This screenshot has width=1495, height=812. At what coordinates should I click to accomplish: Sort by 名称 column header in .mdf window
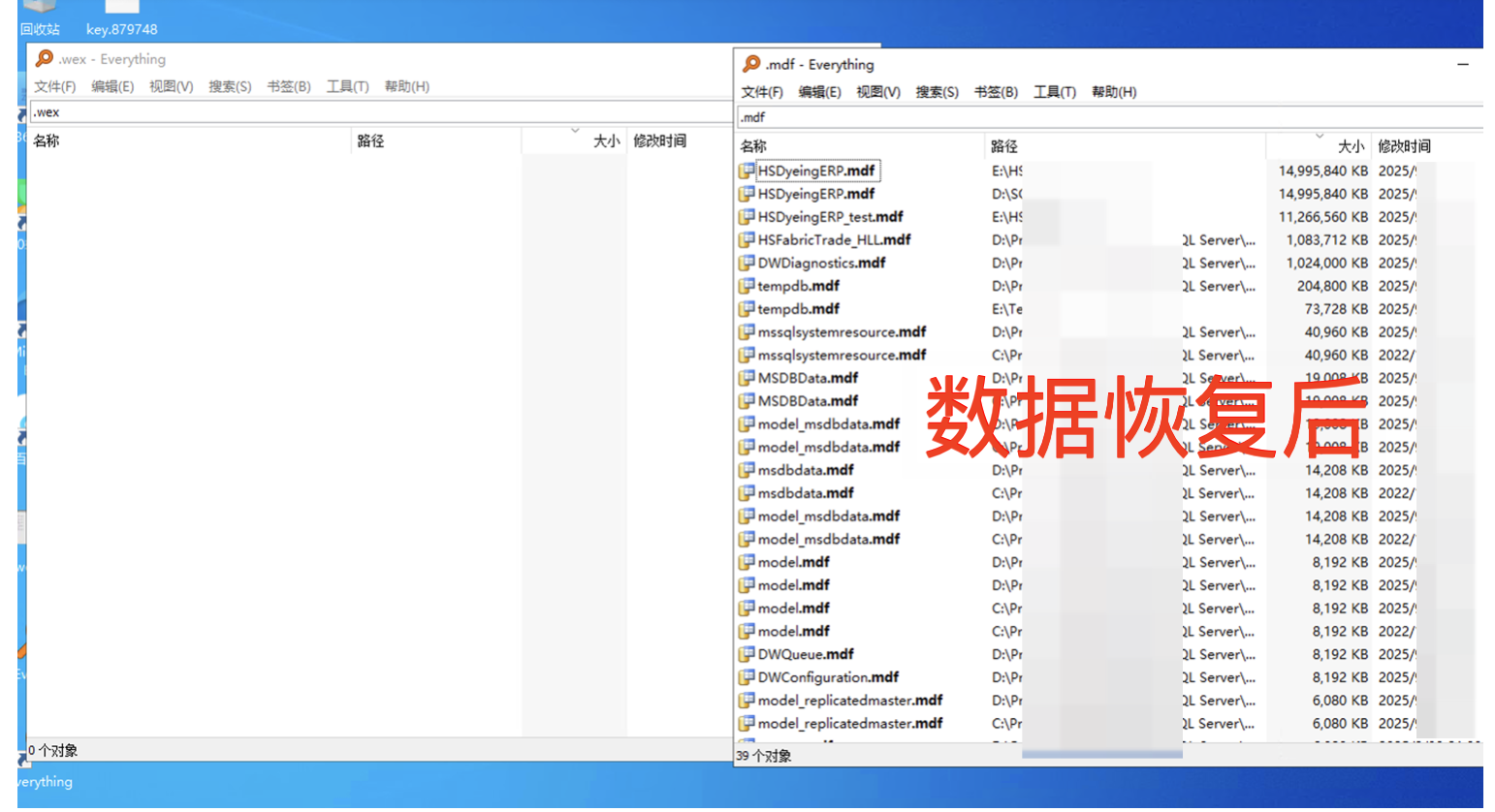coord(753,146)
